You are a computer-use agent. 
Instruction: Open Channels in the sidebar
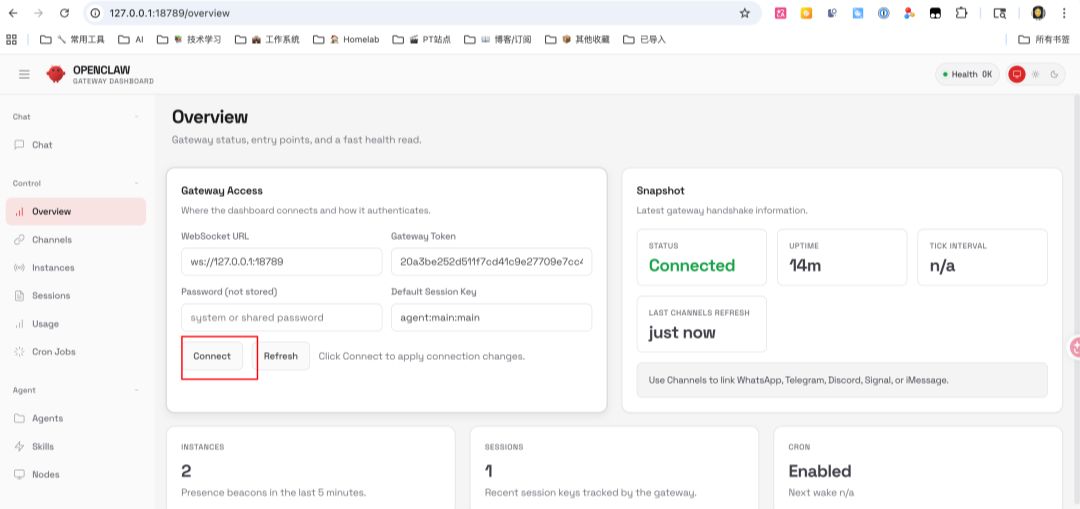point(76,240)
